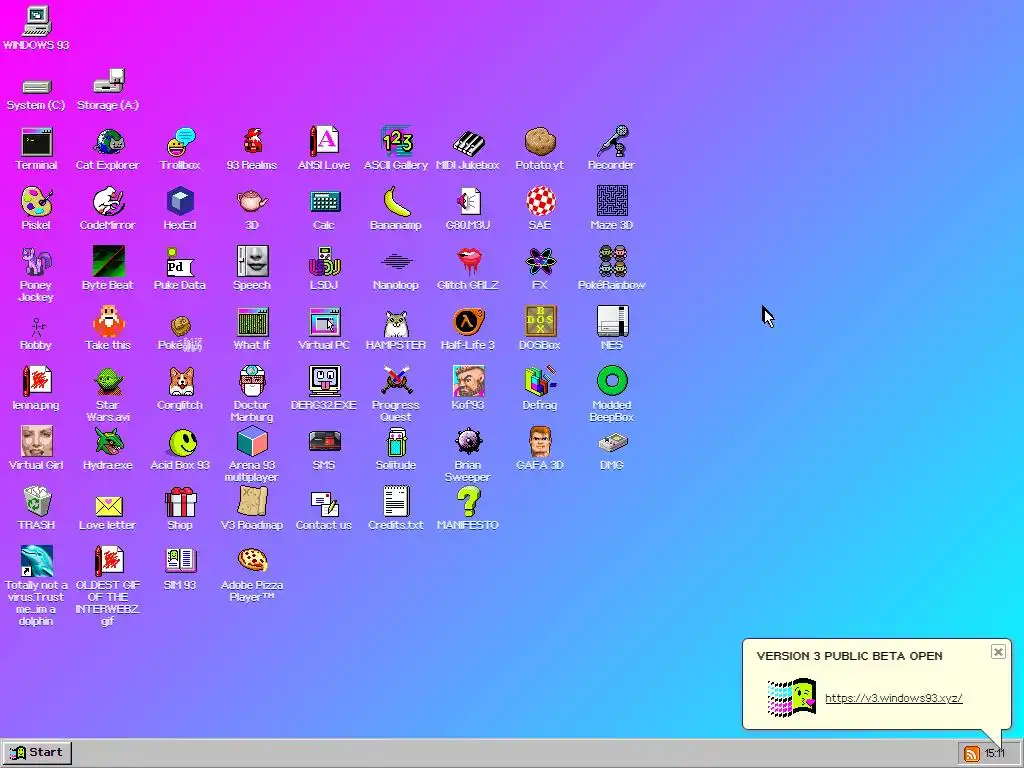1024x768 pixels.
Task: Open the Shop gift box icon
Action: click(180, 502)
